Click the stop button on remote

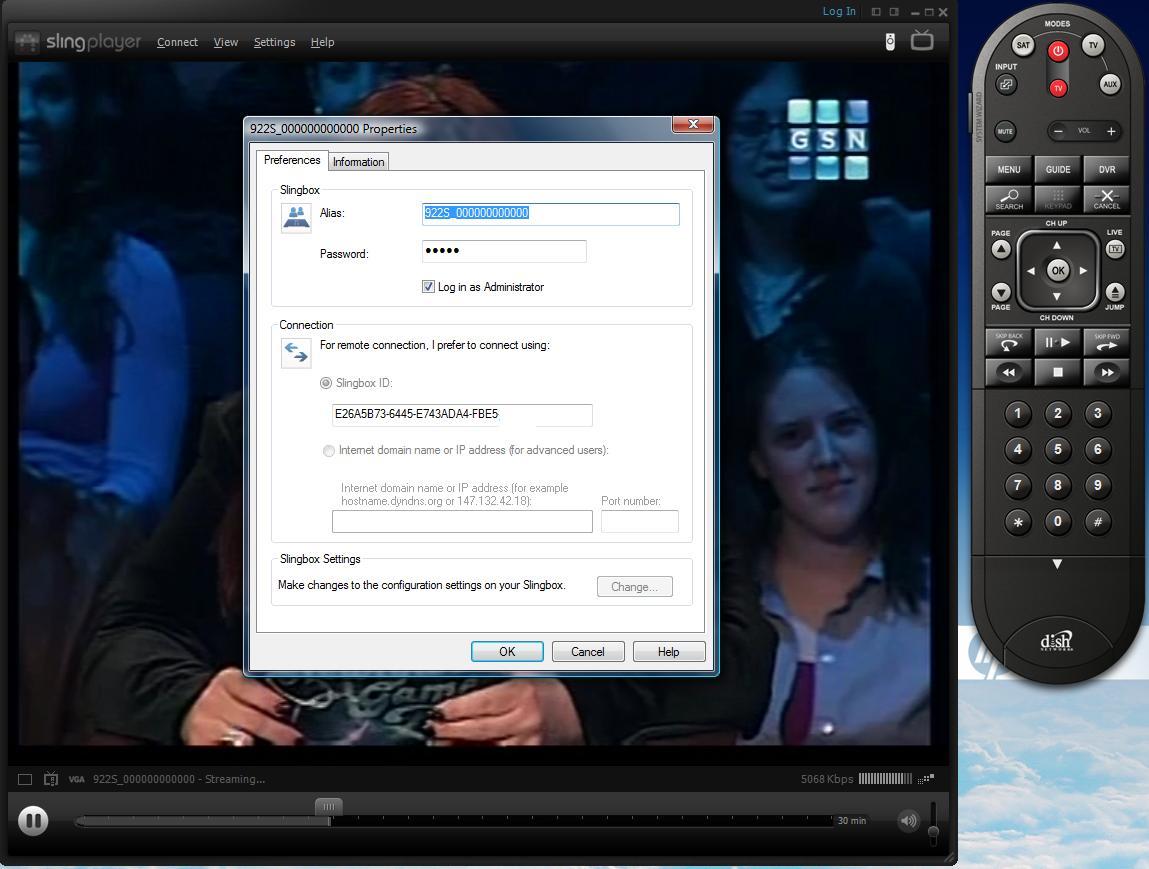pyautogui.click(x=1057, y=372)
